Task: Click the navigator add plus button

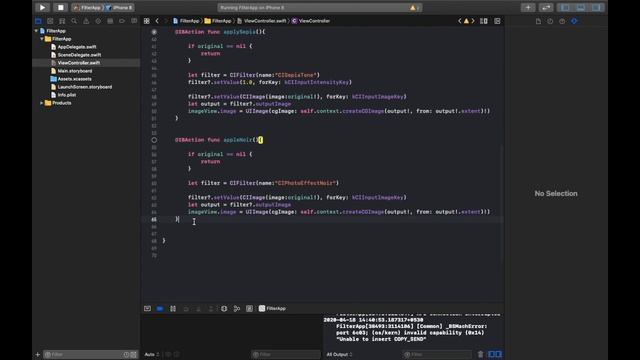Action: coord(38,354)
